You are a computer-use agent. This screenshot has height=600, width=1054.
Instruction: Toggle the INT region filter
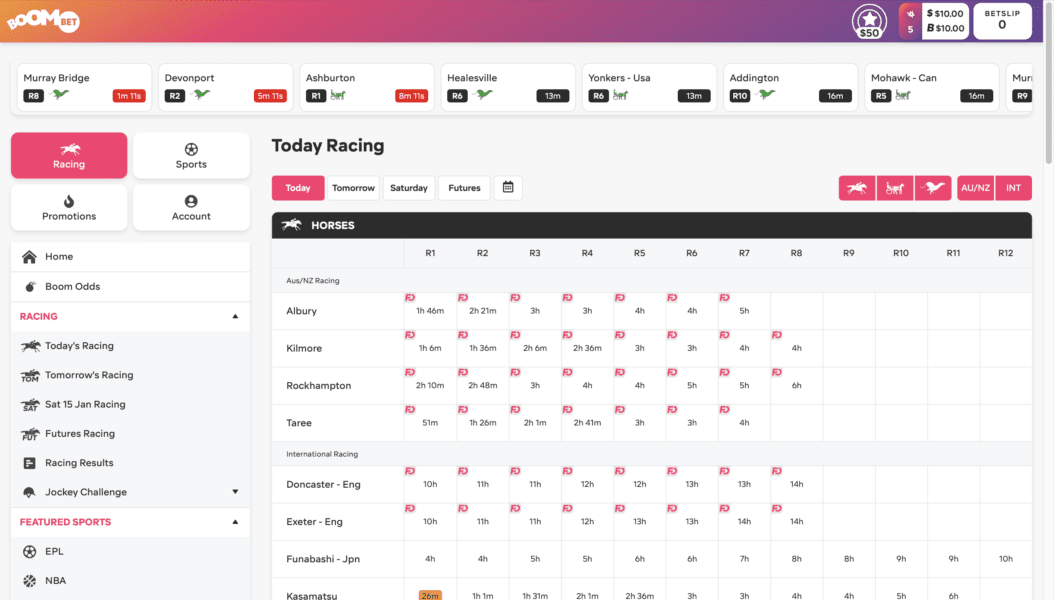click(1013, 187)
